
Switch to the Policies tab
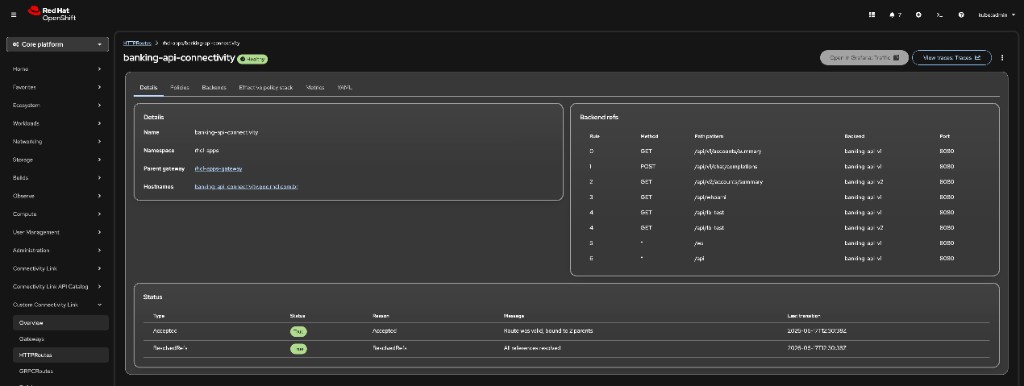pyautogui.click(x=180, y=88)
